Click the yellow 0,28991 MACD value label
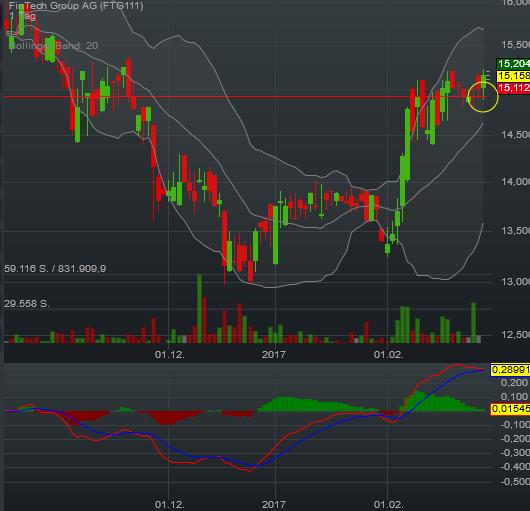The image size is (530, 511). 510,370
